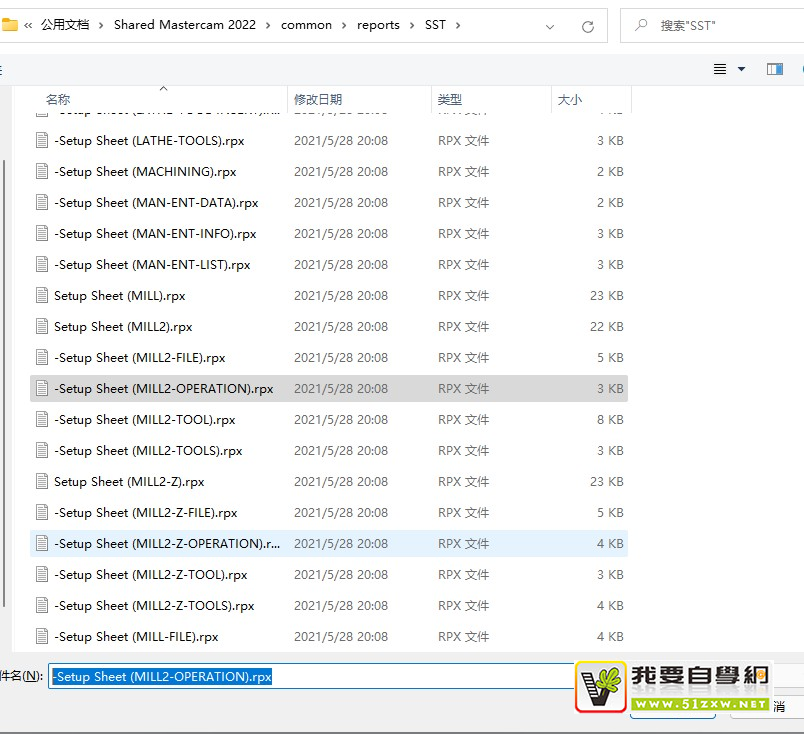The image size is (804, 734).
Task: Click file icon of -Setup Sheet (MACHINING).rpx
Action: click(x=42, y=172)
